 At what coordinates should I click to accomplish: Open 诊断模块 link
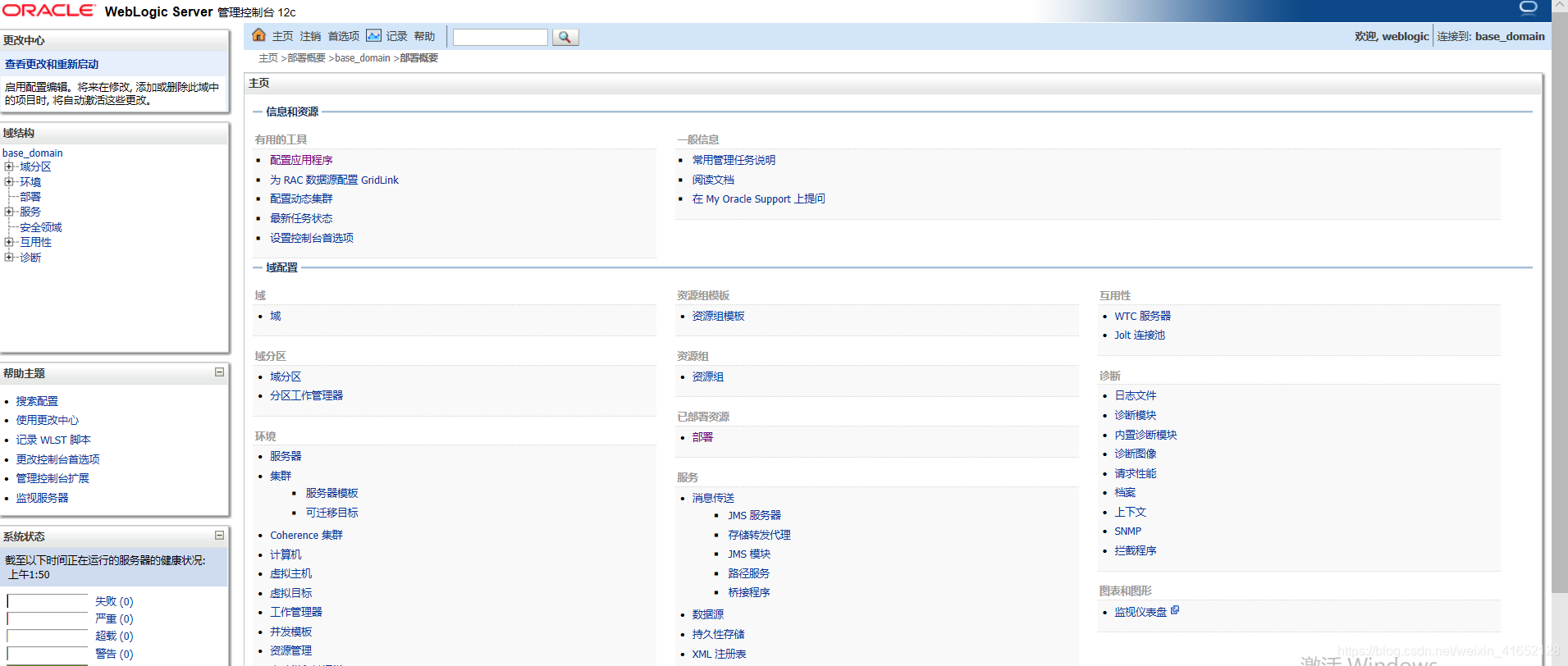[1135, 415]
